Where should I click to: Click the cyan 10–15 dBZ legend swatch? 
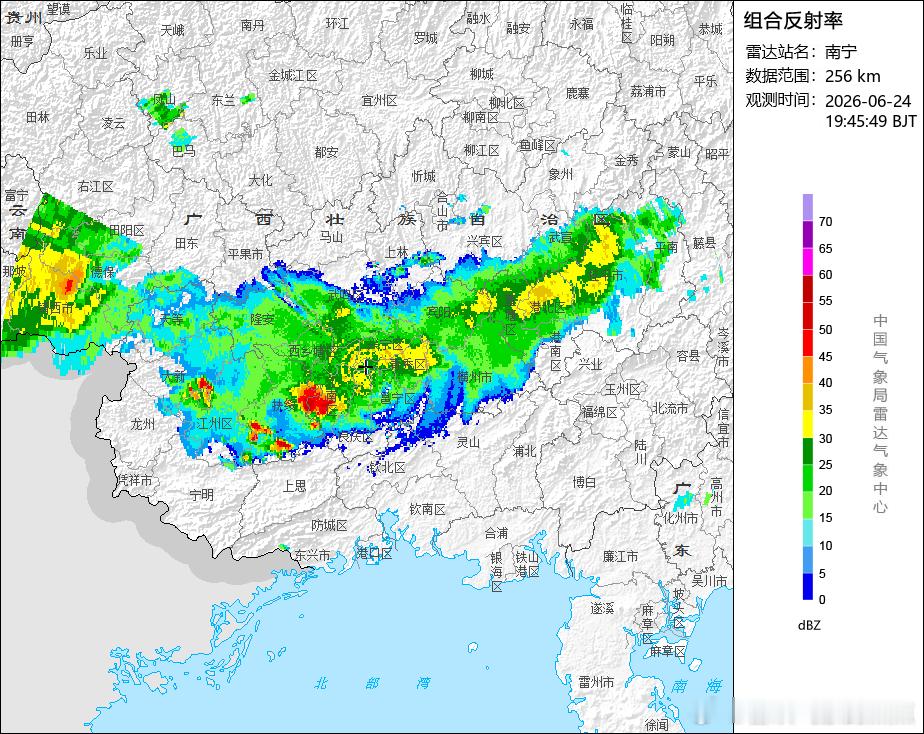pos(807,532)
